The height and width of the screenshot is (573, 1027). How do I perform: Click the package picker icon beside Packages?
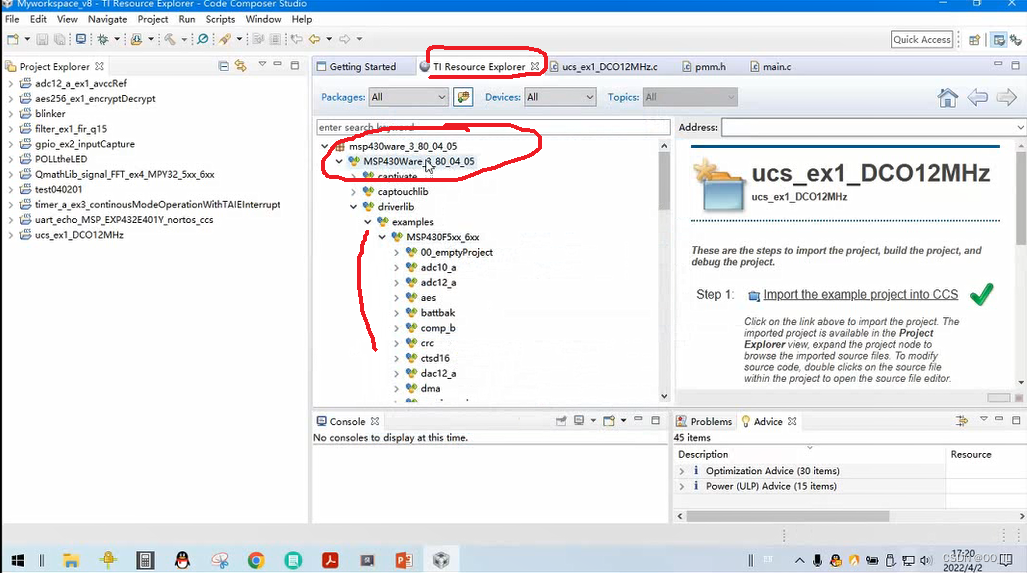pos(463,97)
